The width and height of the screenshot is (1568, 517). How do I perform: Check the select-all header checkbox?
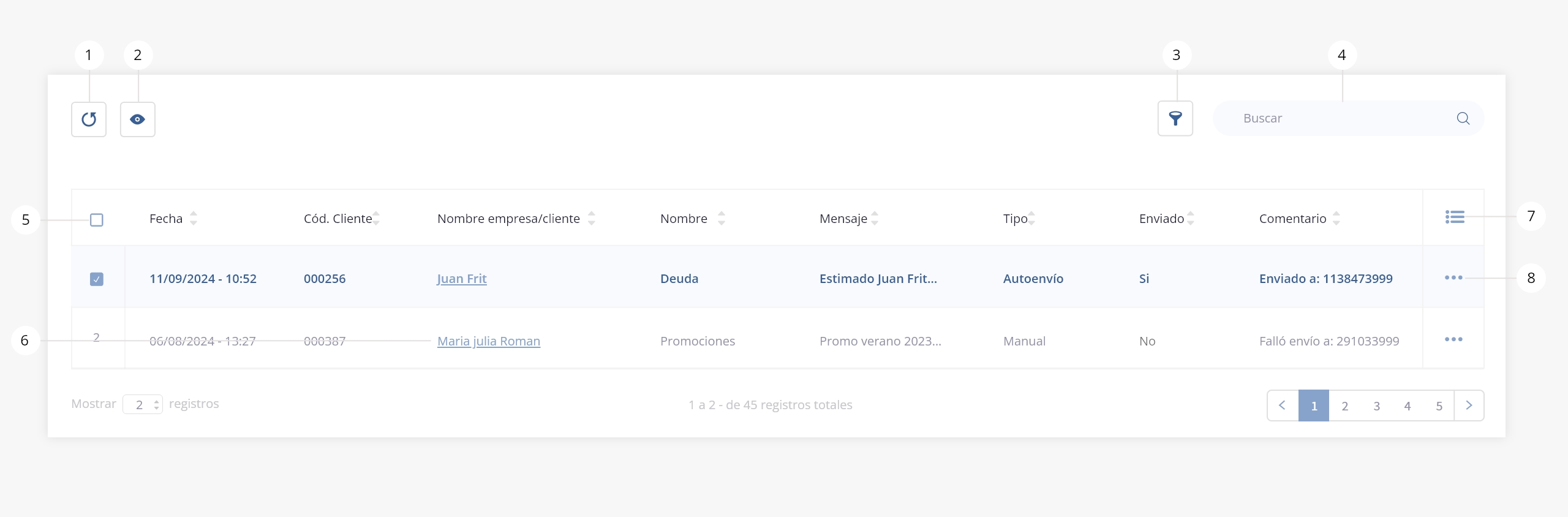97,220
